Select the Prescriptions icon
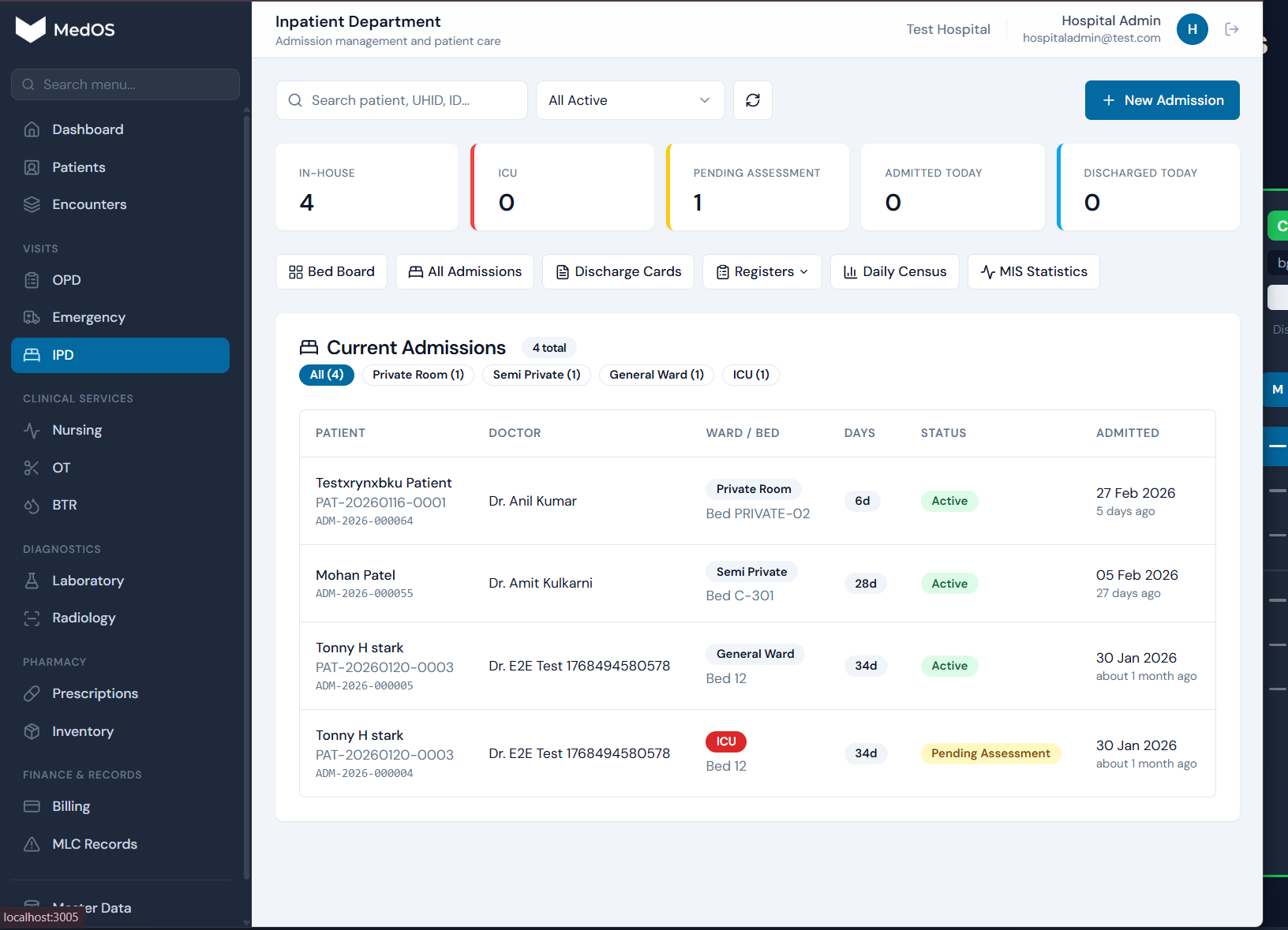The image size is (1288, 930). [32, 693]
